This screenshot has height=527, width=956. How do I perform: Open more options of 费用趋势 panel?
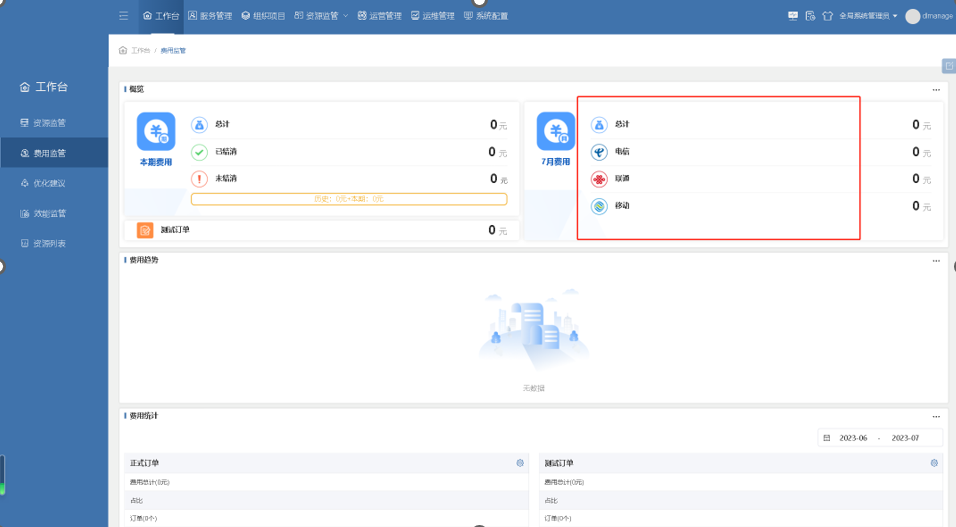tap(936, 260)
